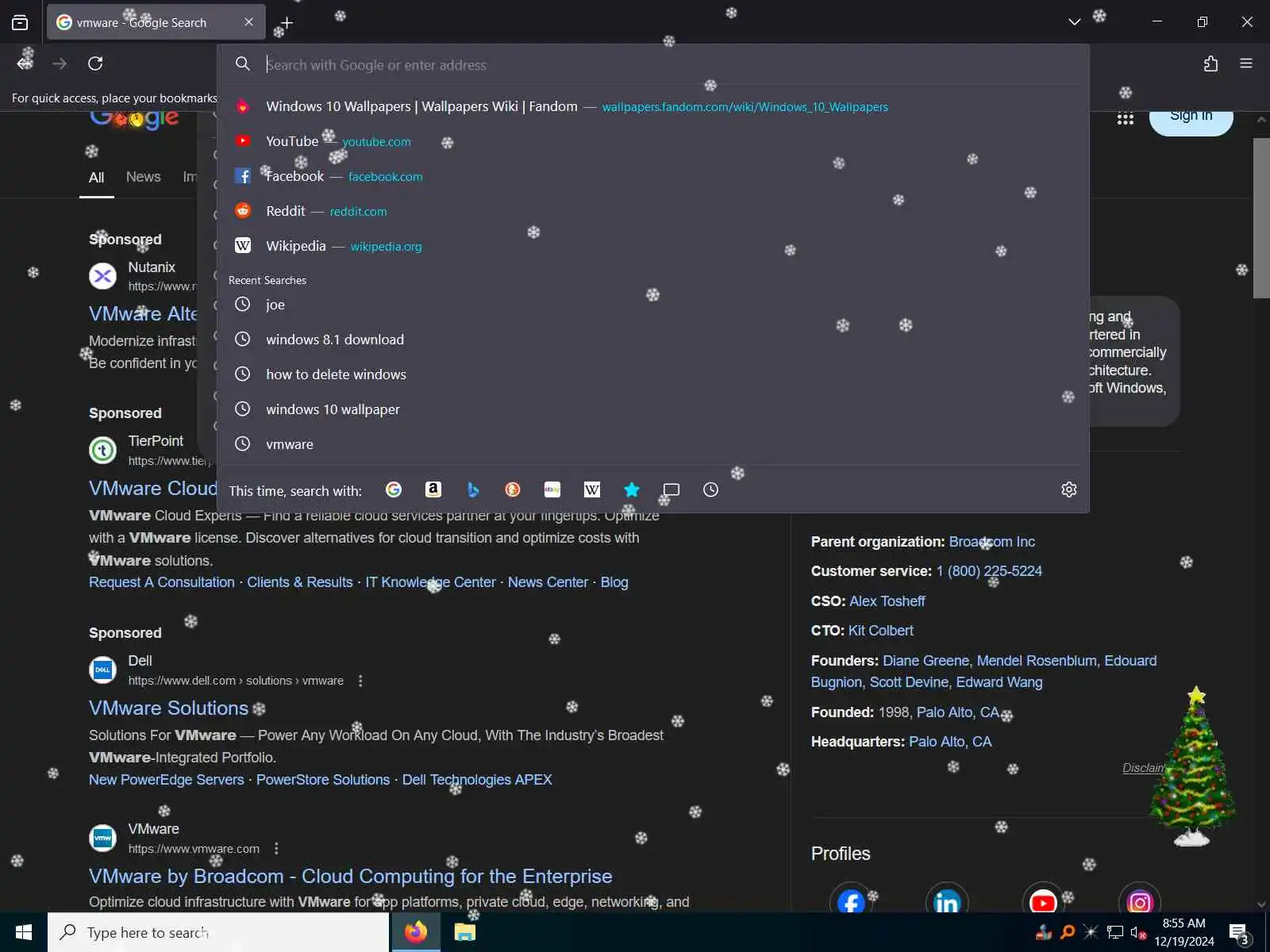Select Facebook suggestion in address dropdown
The height and width of the screenshot is (952, 1270).
652,176
